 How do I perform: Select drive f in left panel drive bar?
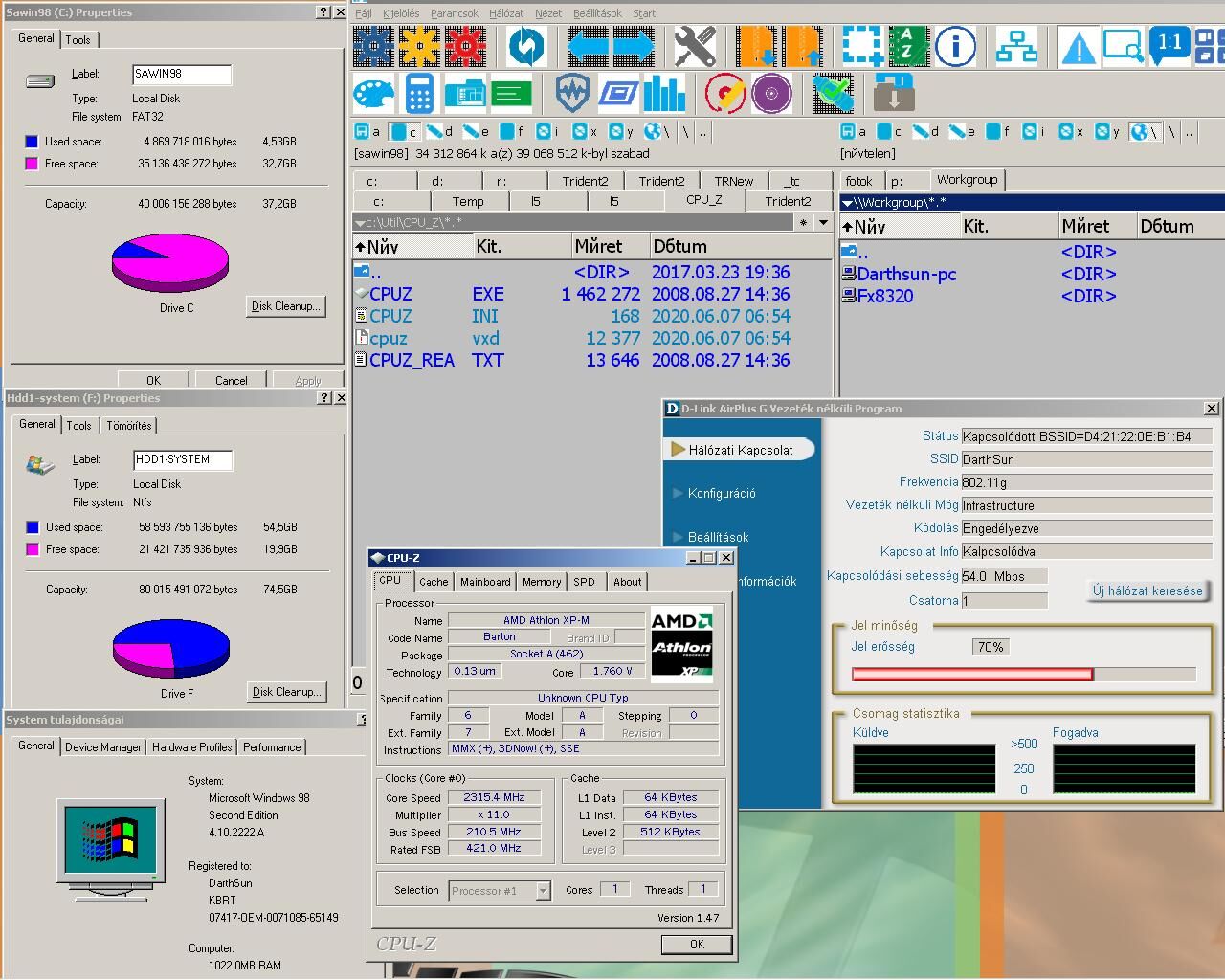pyautogui.click(x=511, y=132)
